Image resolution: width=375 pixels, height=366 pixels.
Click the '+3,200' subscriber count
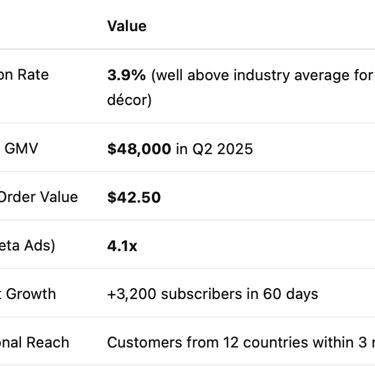pos(132,294)
